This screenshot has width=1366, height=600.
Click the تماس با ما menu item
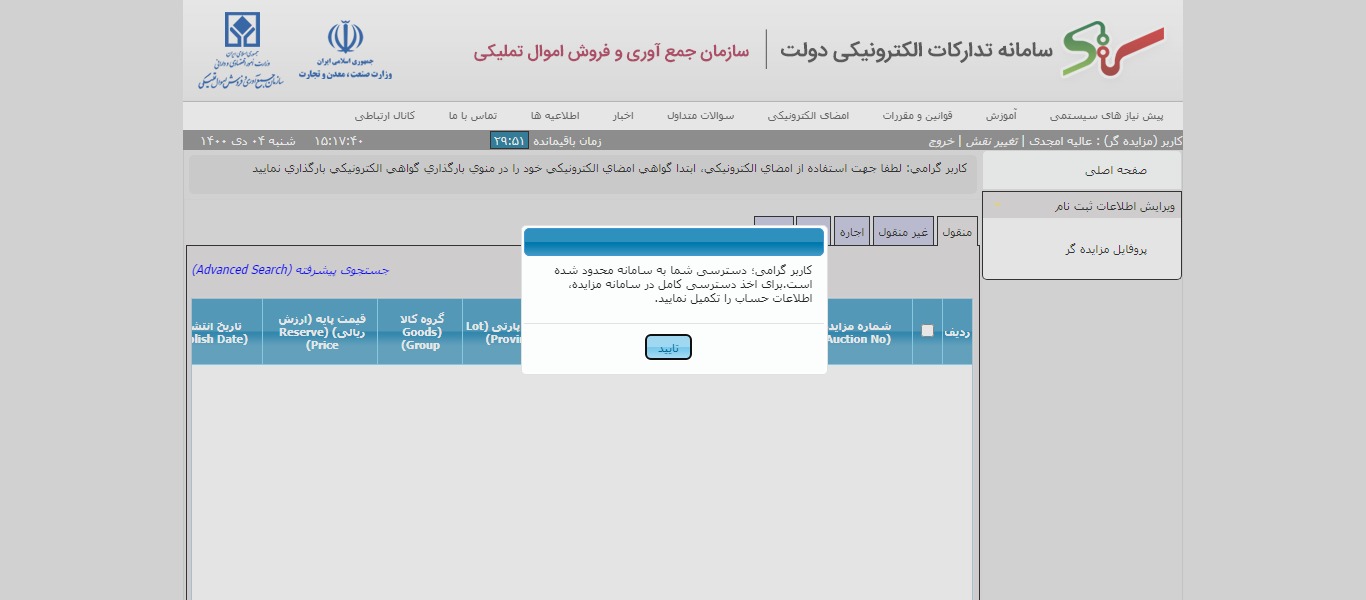(x=472, y=116)
